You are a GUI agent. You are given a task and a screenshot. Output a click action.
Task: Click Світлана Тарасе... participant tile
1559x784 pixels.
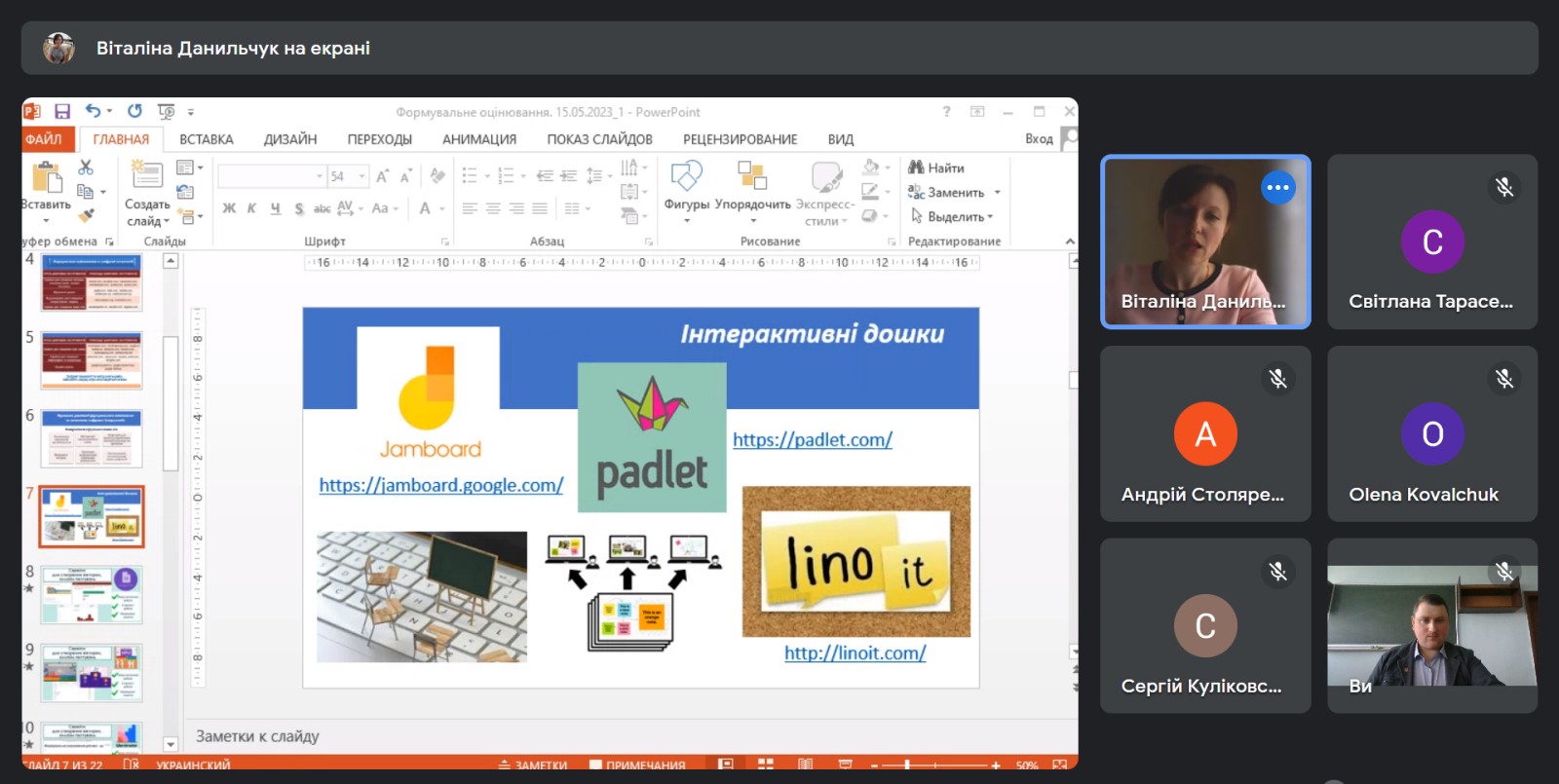[x=1432, y=242]
